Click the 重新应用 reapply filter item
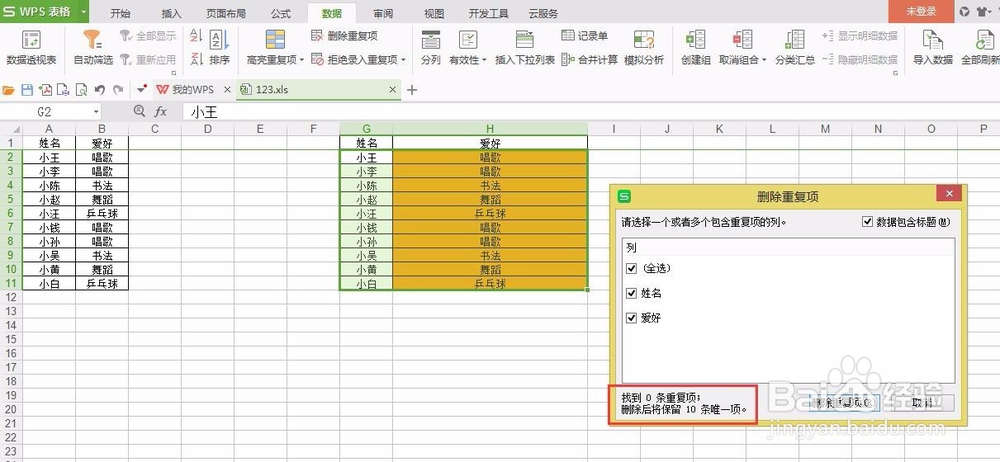 click(x=147, y=59)
